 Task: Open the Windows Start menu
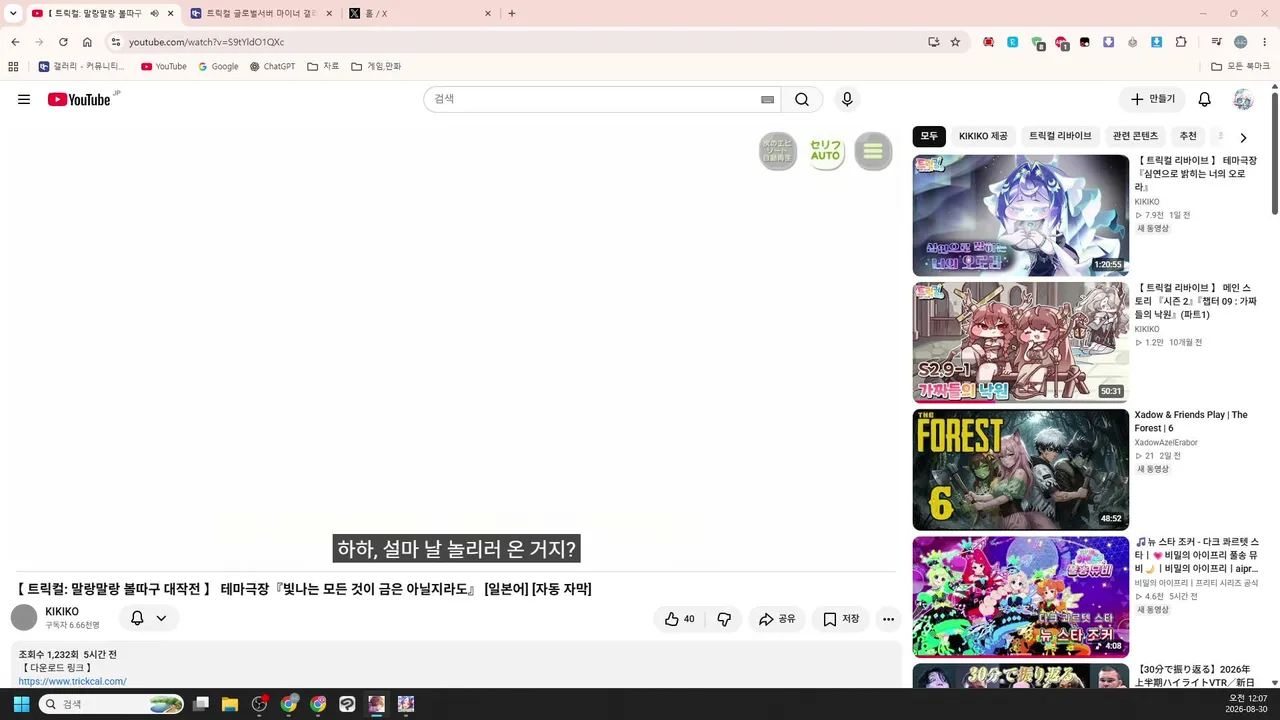tap(21, 704)
